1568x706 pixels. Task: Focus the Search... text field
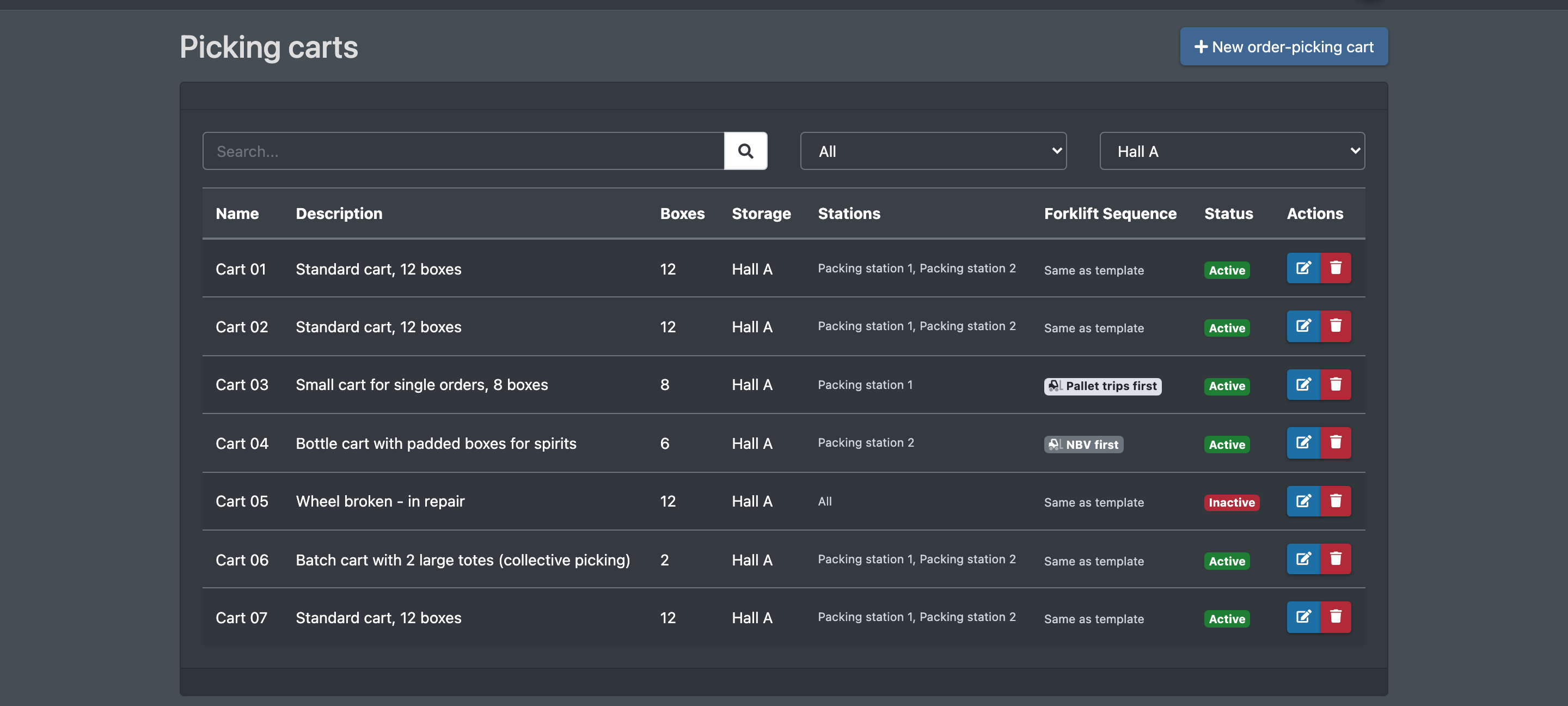463,151
